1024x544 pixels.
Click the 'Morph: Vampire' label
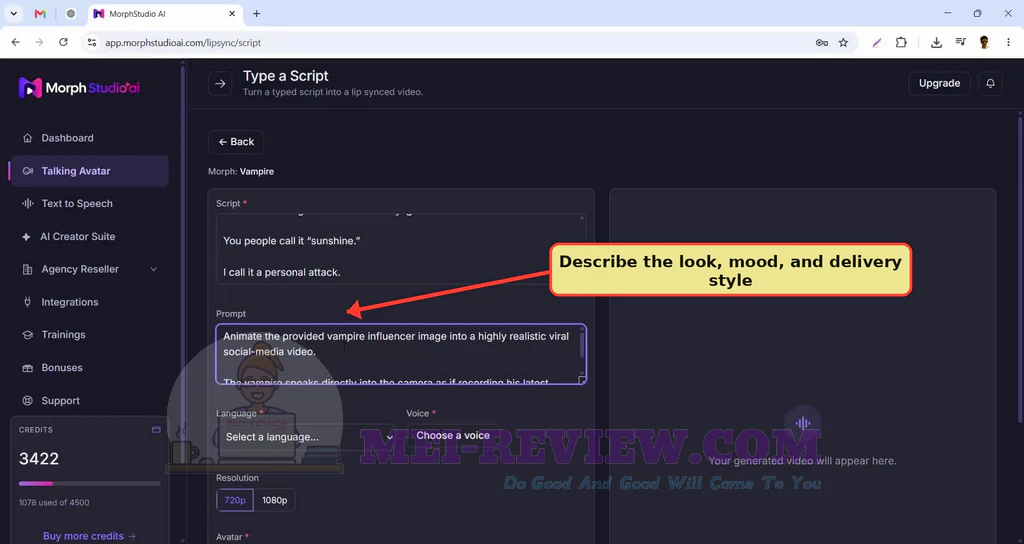click(x=241, y=171)
